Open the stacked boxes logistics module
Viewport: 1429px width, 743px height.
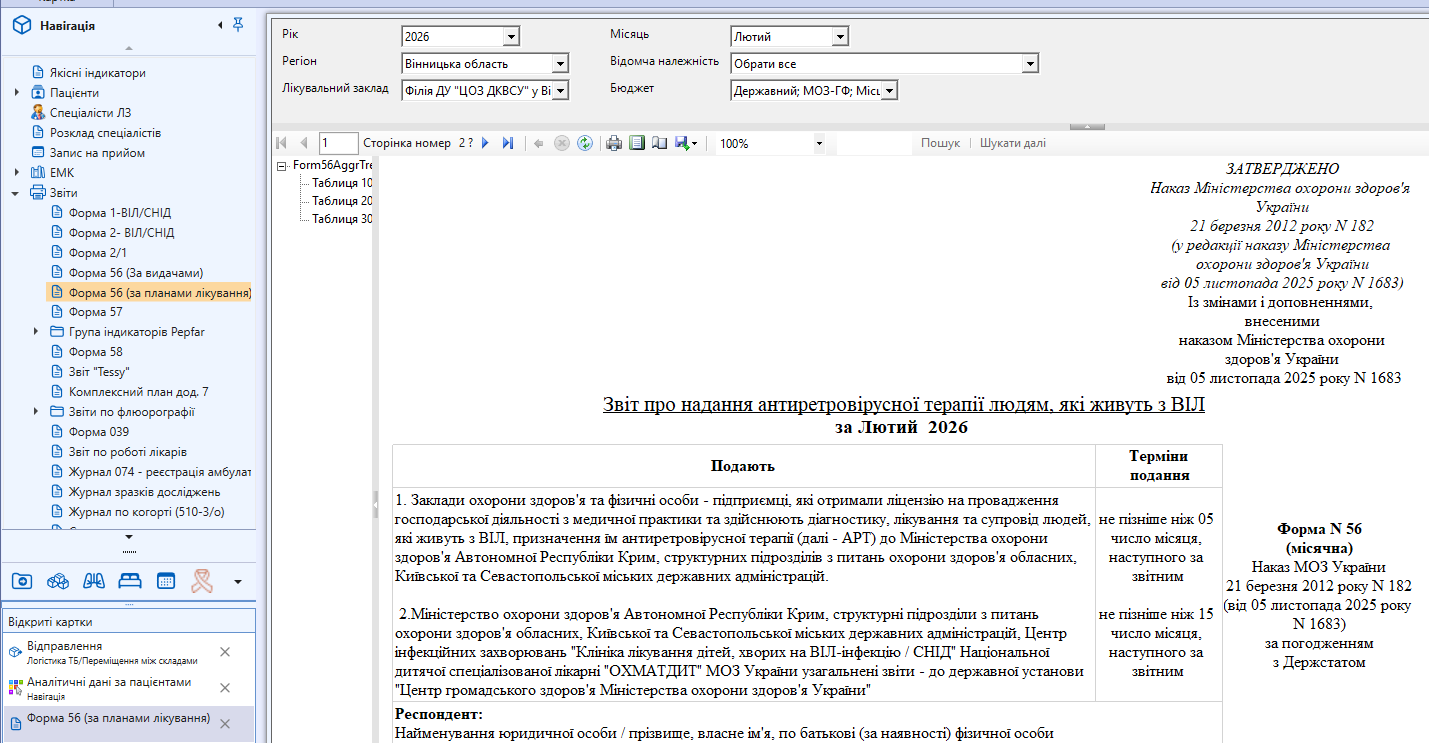tap(59, 580)
